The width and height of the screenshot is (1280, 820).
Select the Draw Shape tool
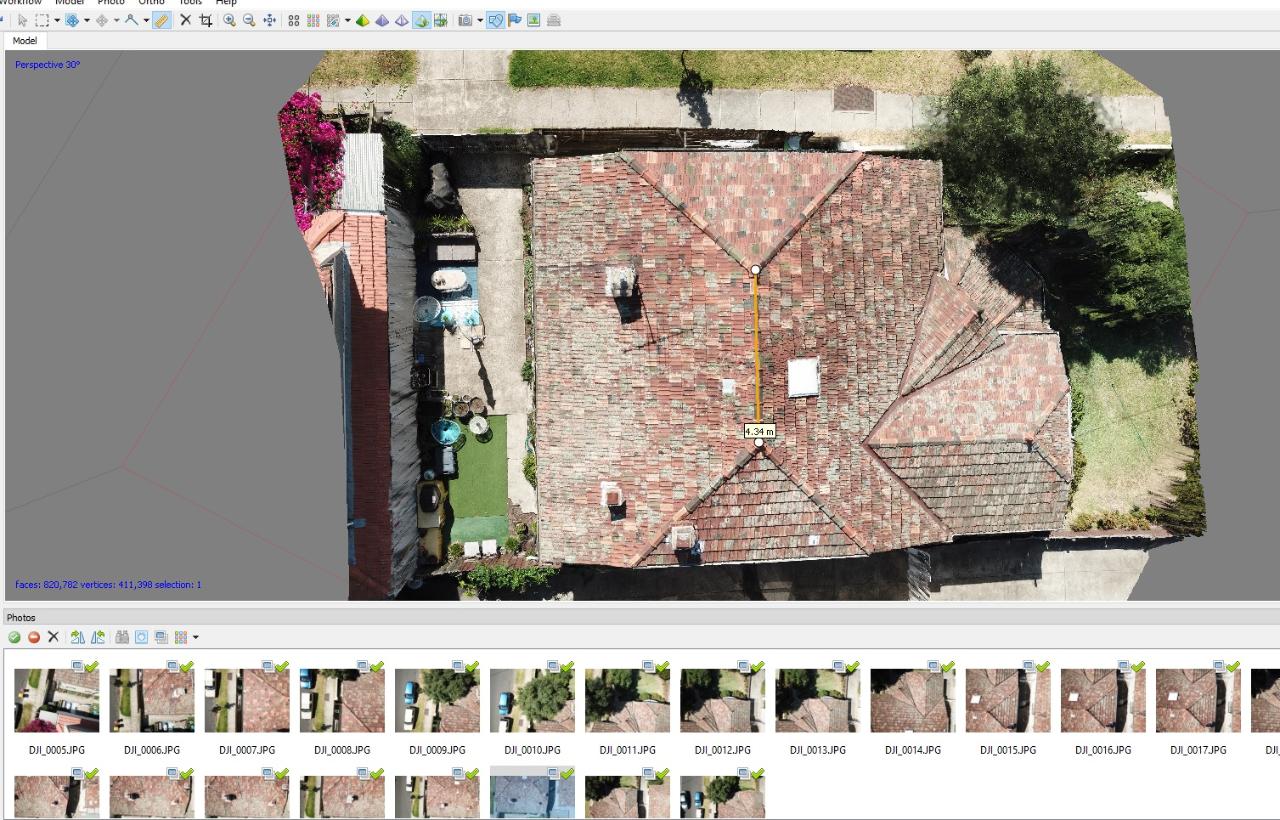[132, 20]
